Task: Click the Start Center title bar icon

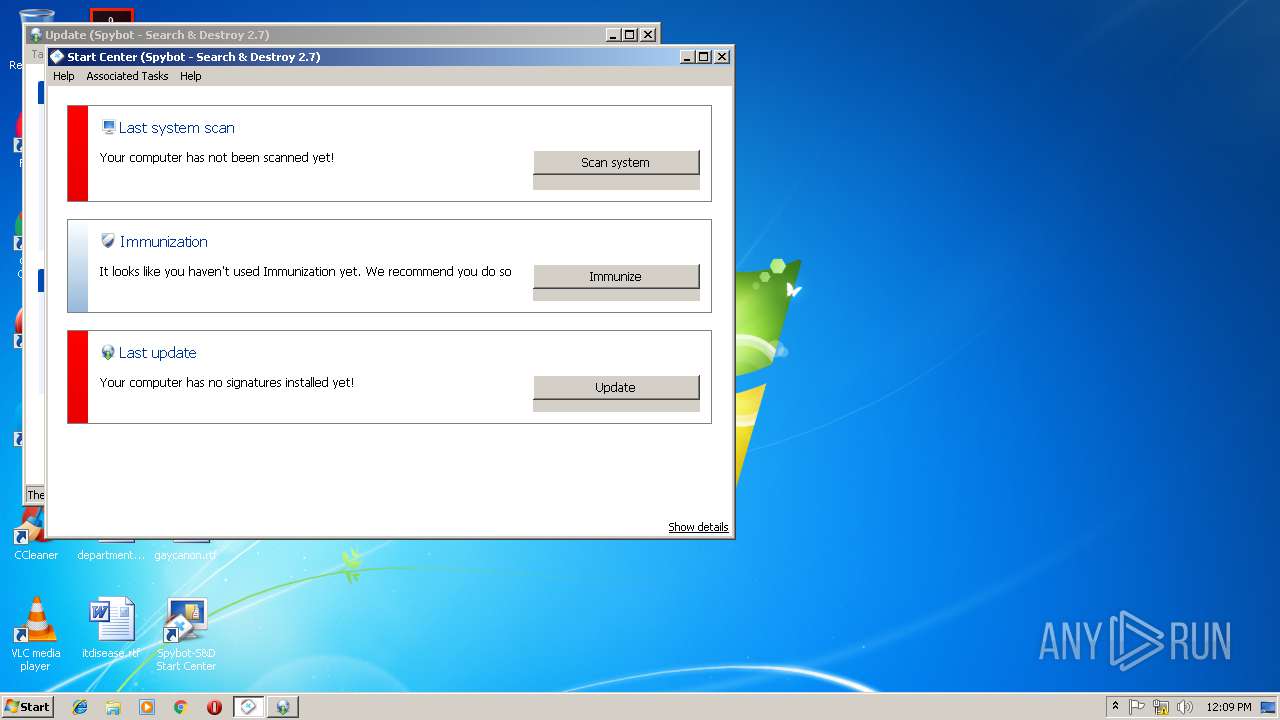Action: 58,57
